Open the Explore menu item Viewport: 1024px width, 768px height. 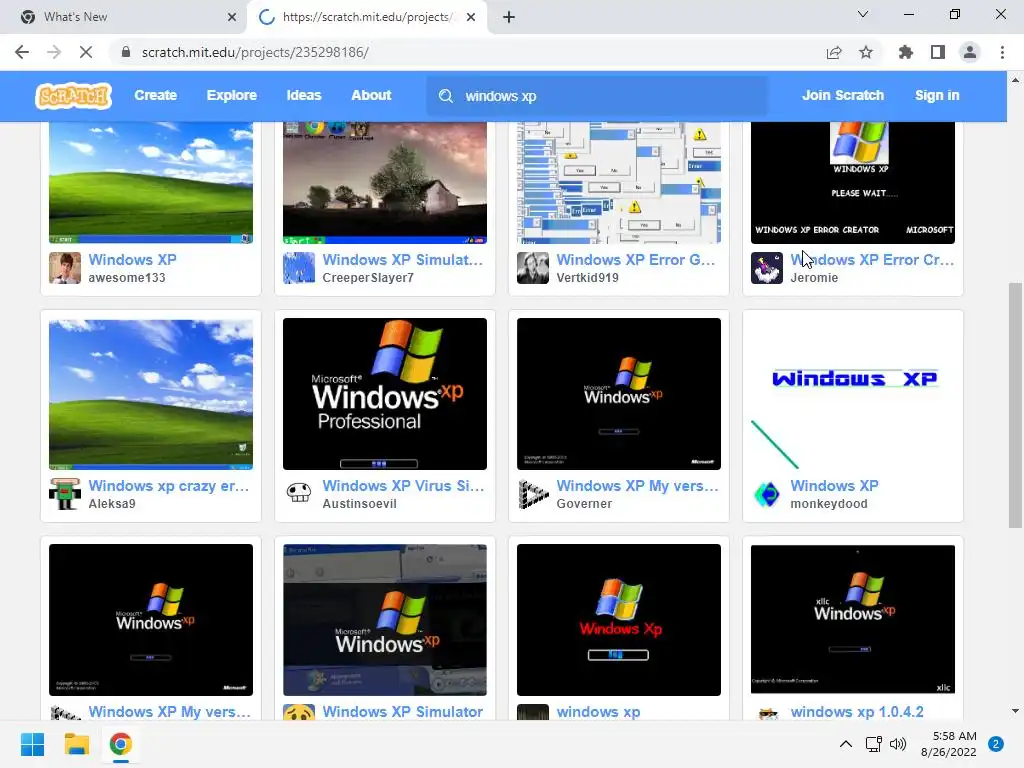(232, 95)
